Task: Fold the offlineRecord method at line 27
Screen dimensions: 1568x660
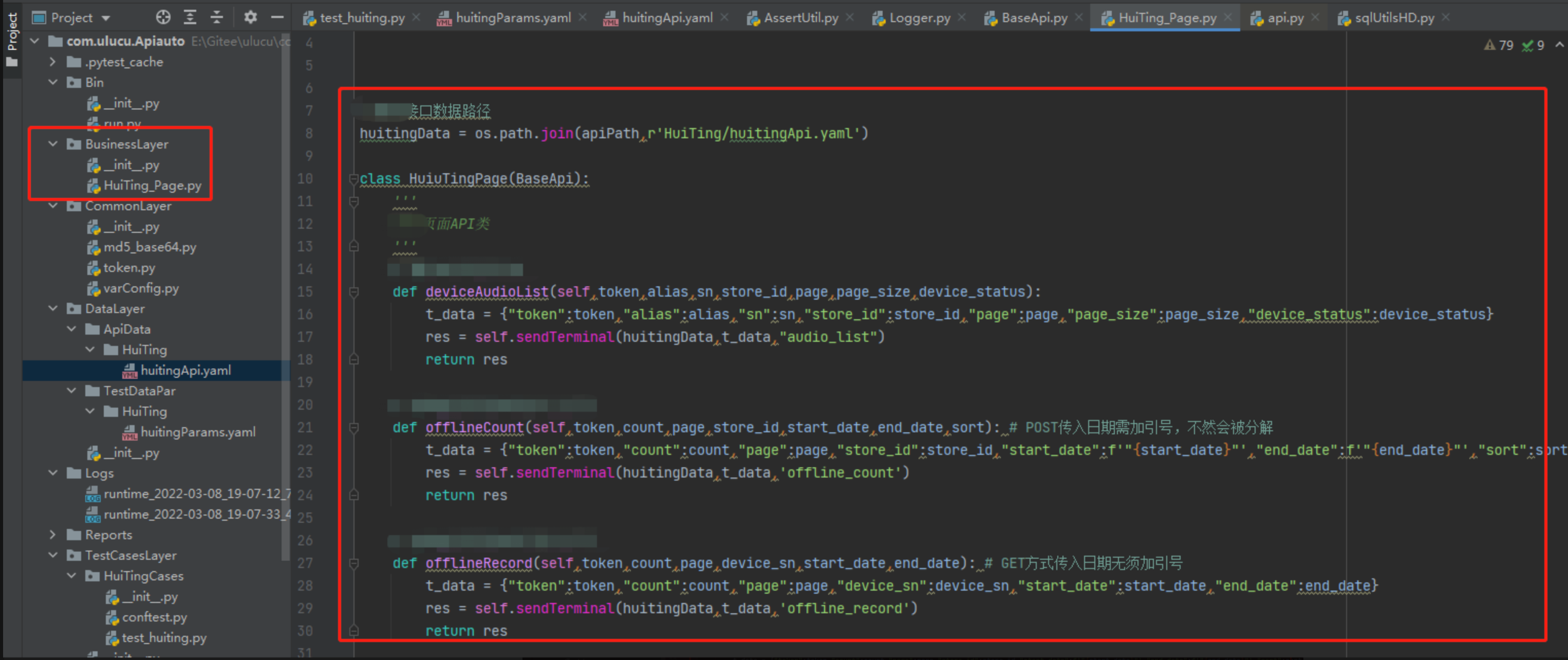Action: 353,564
